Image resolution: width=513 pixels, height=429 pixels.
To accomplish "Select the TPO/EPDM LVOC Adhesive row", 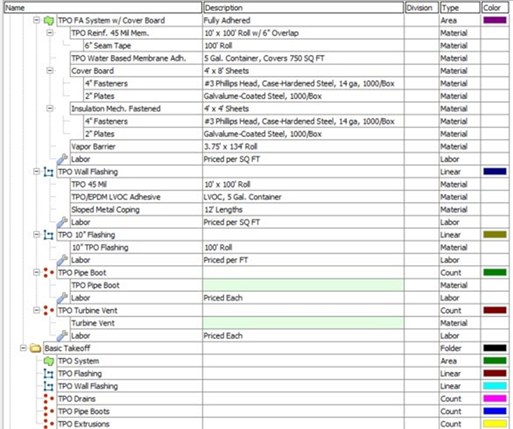I will tap(289, 197).
